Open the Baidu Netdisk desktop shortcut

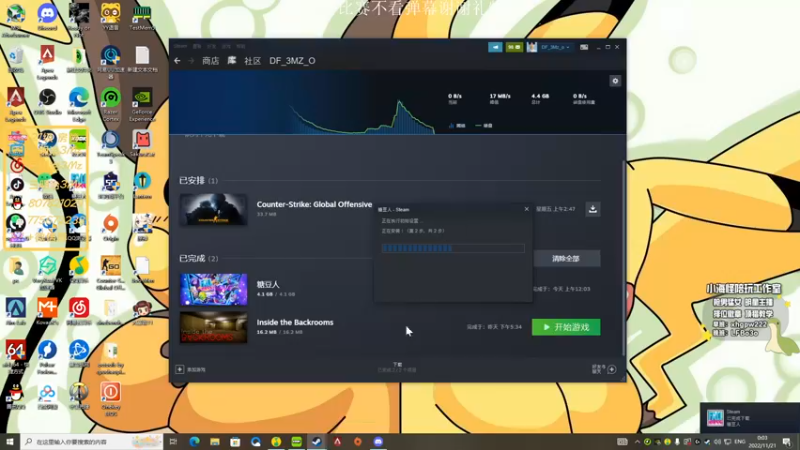(x=47, y=396)
